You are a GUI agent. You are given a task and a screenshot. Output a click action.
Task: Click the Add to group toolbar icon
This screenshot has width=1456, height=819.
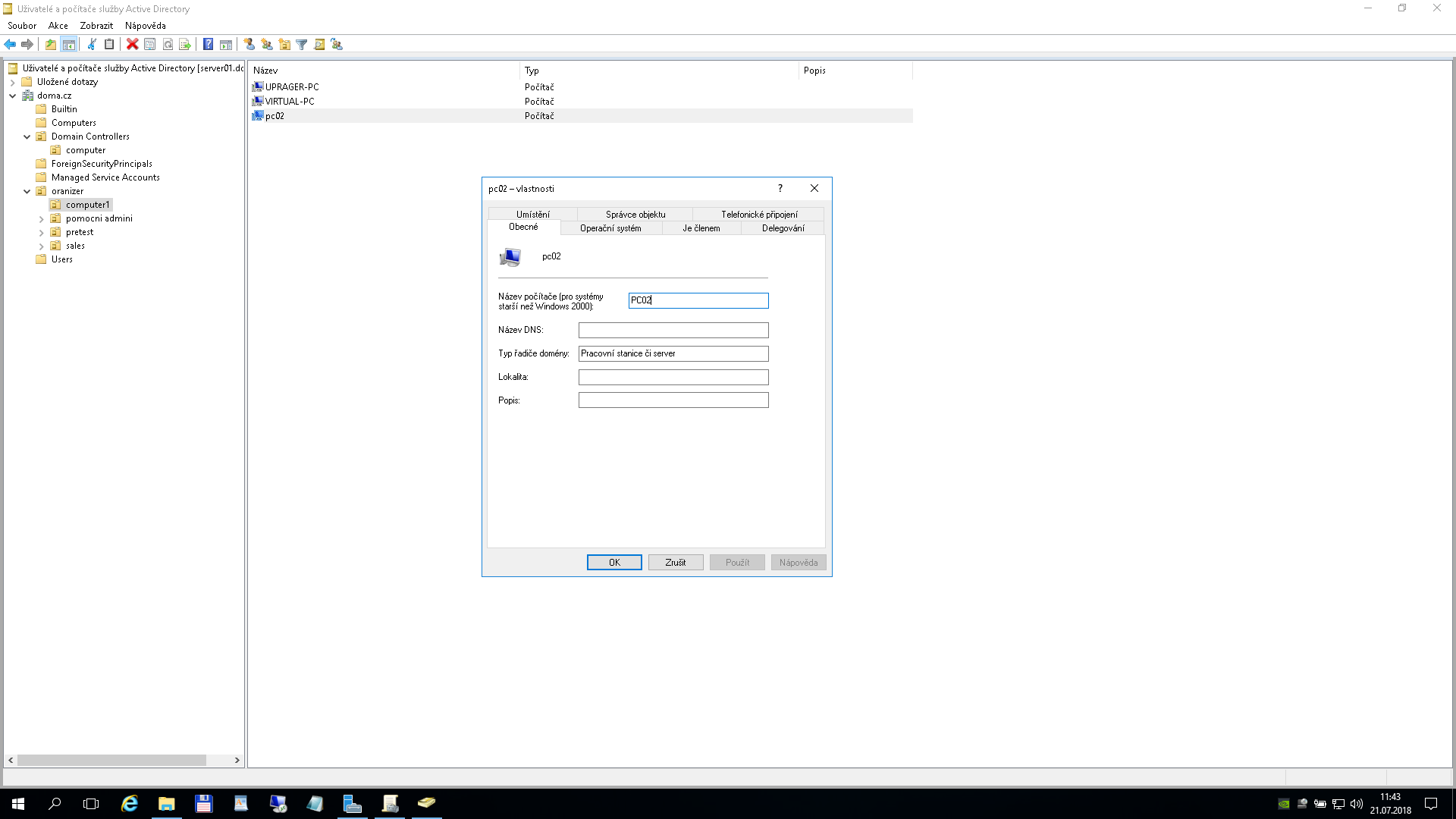337,44
